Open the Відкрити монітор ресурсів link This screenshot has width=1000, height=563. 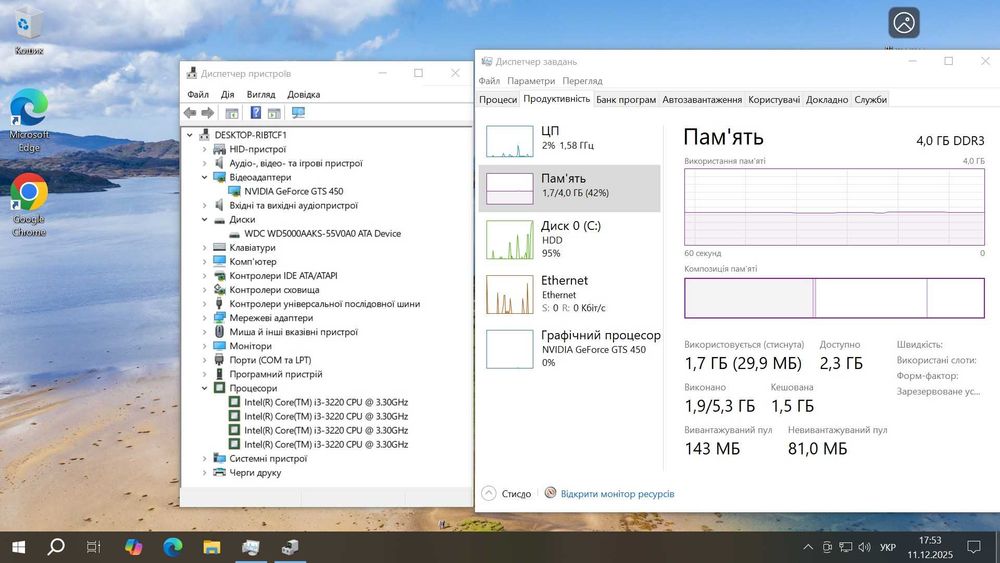[x=617, y=494]
